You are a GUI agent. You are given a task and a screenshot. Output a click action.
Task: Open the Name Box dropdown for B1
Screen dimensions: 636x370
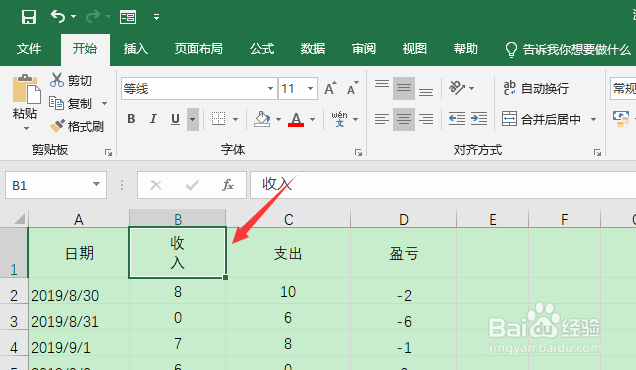[x=96, y=185]
